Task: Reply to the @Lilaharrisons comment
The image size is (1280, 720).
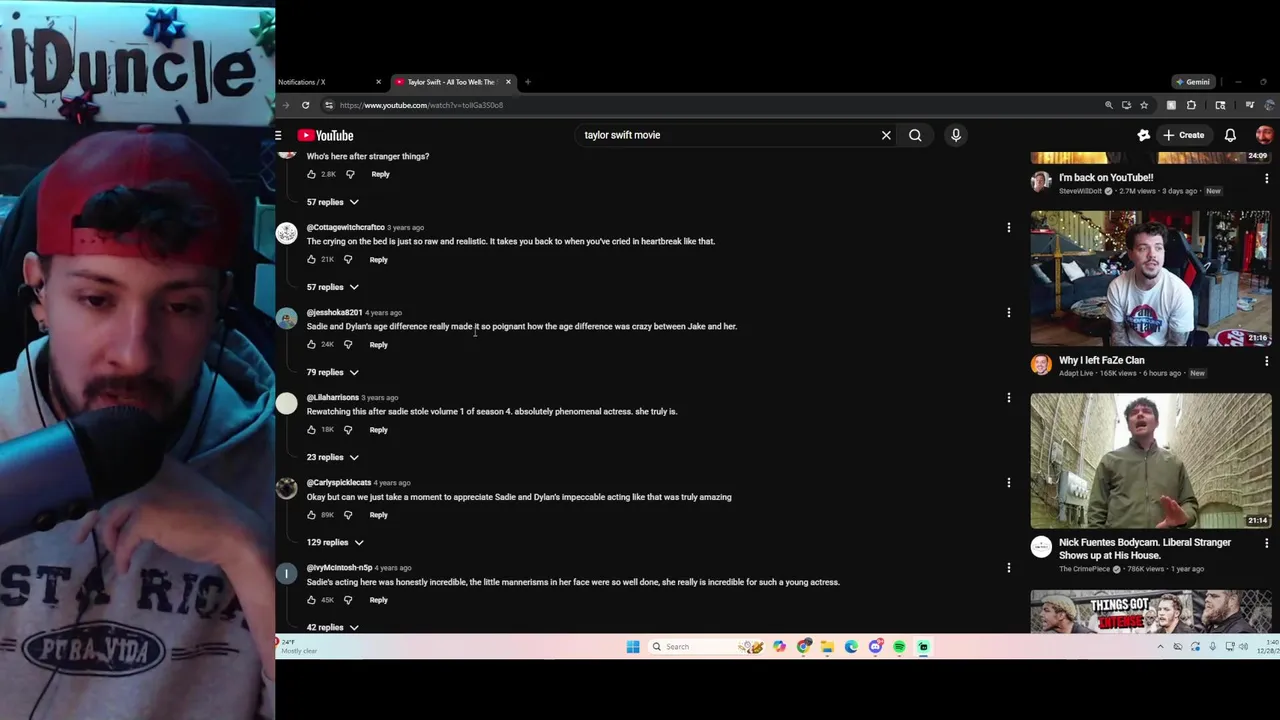Action: [378, 429]
